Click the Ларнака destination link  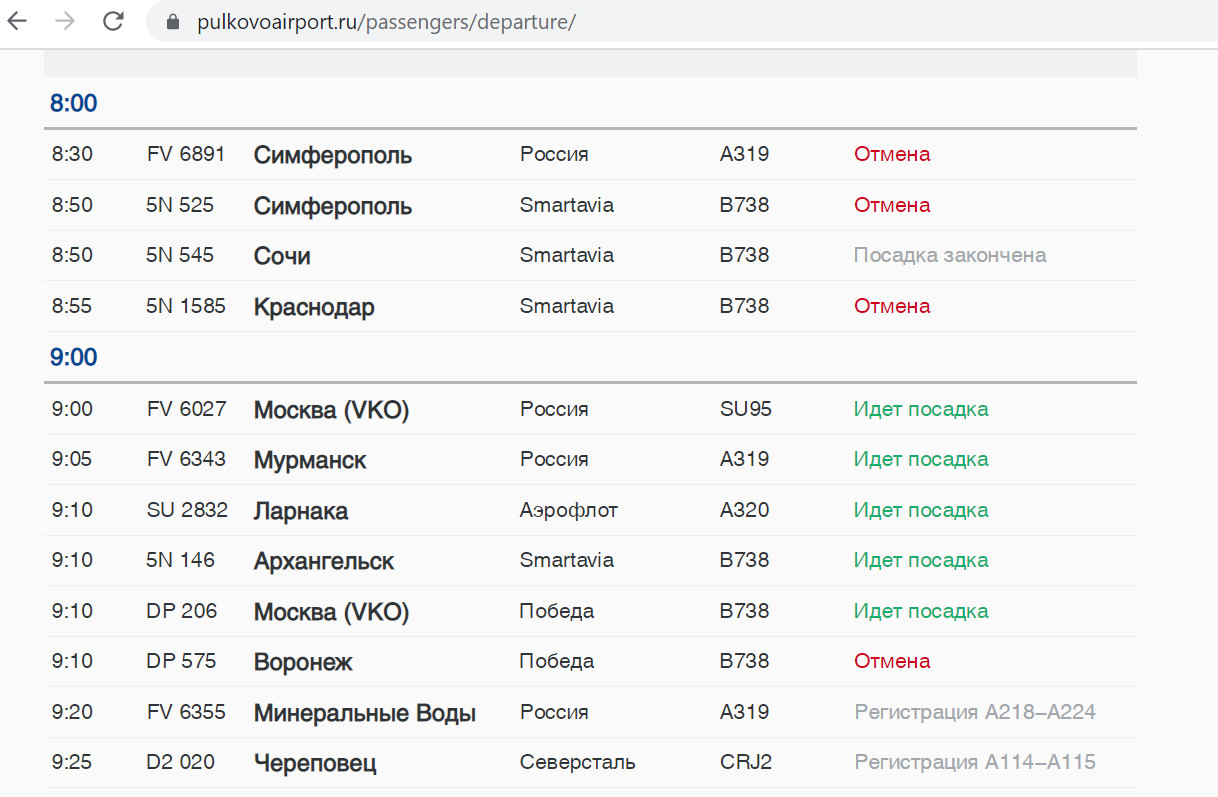[301, 511]
